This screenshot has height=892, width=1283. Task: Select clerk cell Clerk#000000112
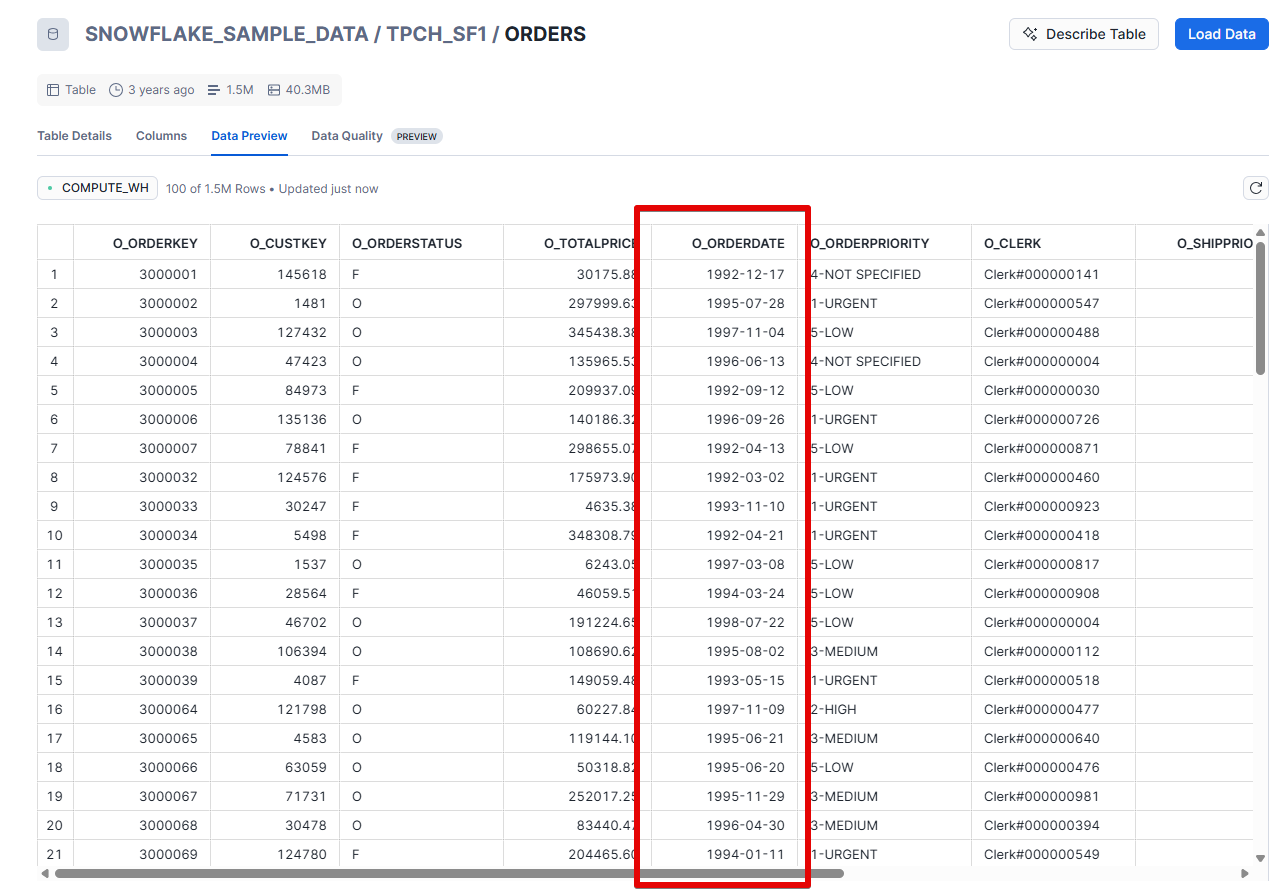pyautogui.click(x=1053, y=651)
